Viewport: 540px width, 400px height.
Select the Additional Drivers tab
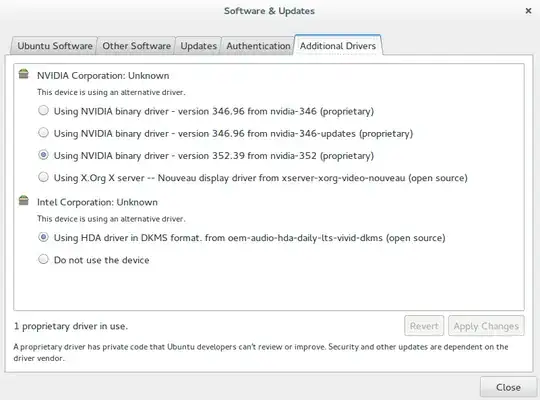(x=338, y=45)
